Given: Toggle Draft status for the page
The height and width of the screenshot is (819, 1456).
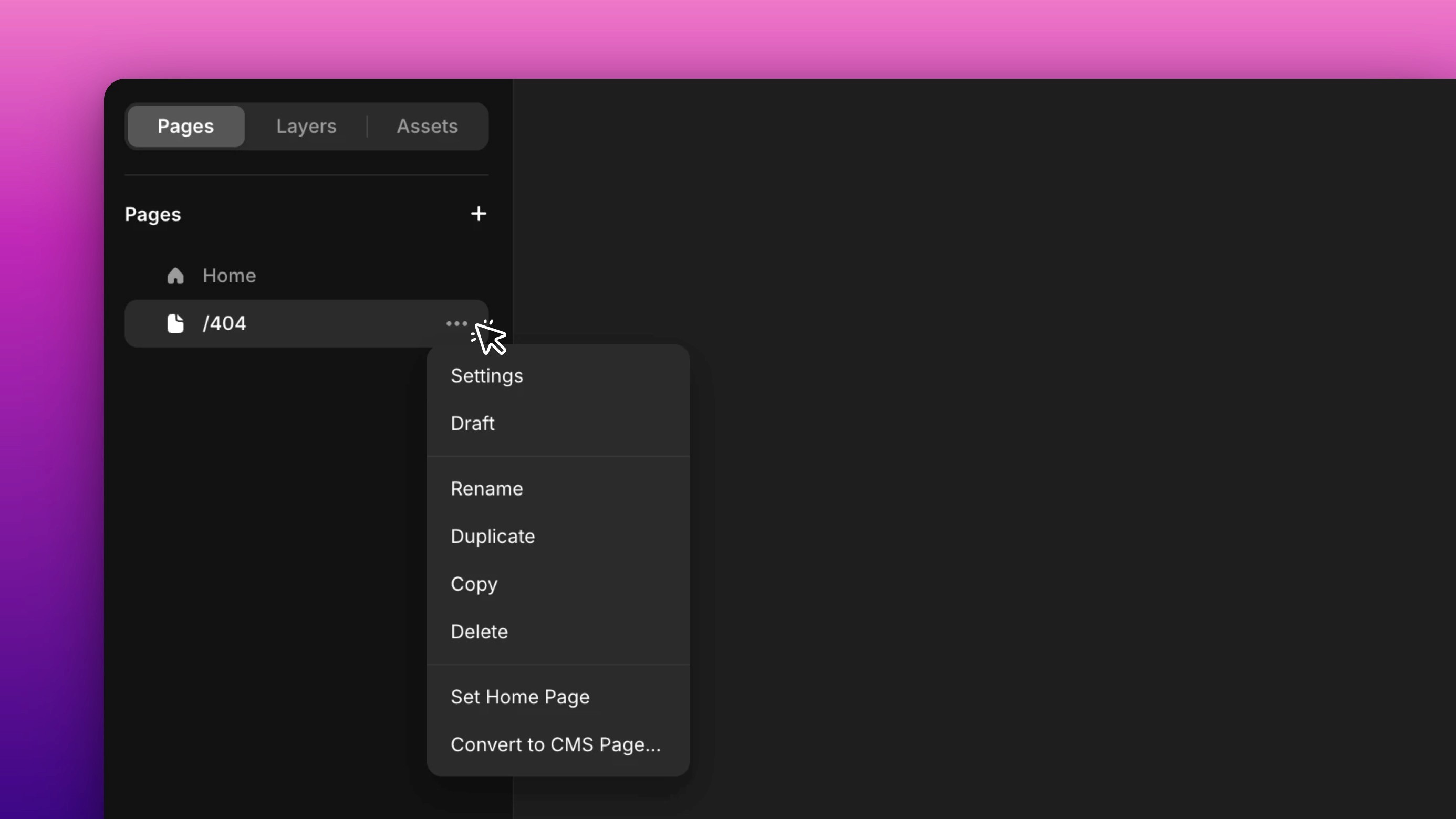Looking at the screenshot, I should (x=473, y=424).
